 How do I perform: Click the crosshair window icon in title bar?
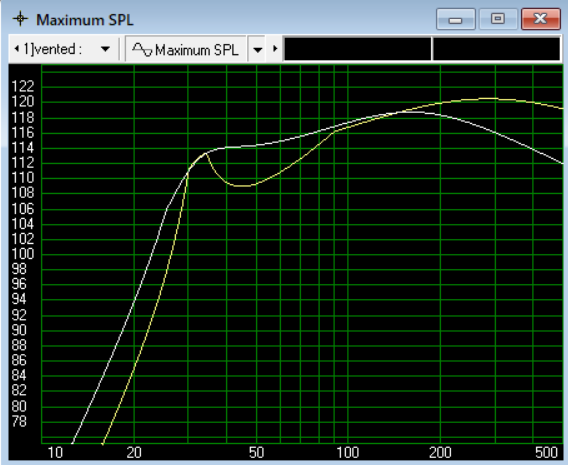pyautogui.click(x=20, y=18)
